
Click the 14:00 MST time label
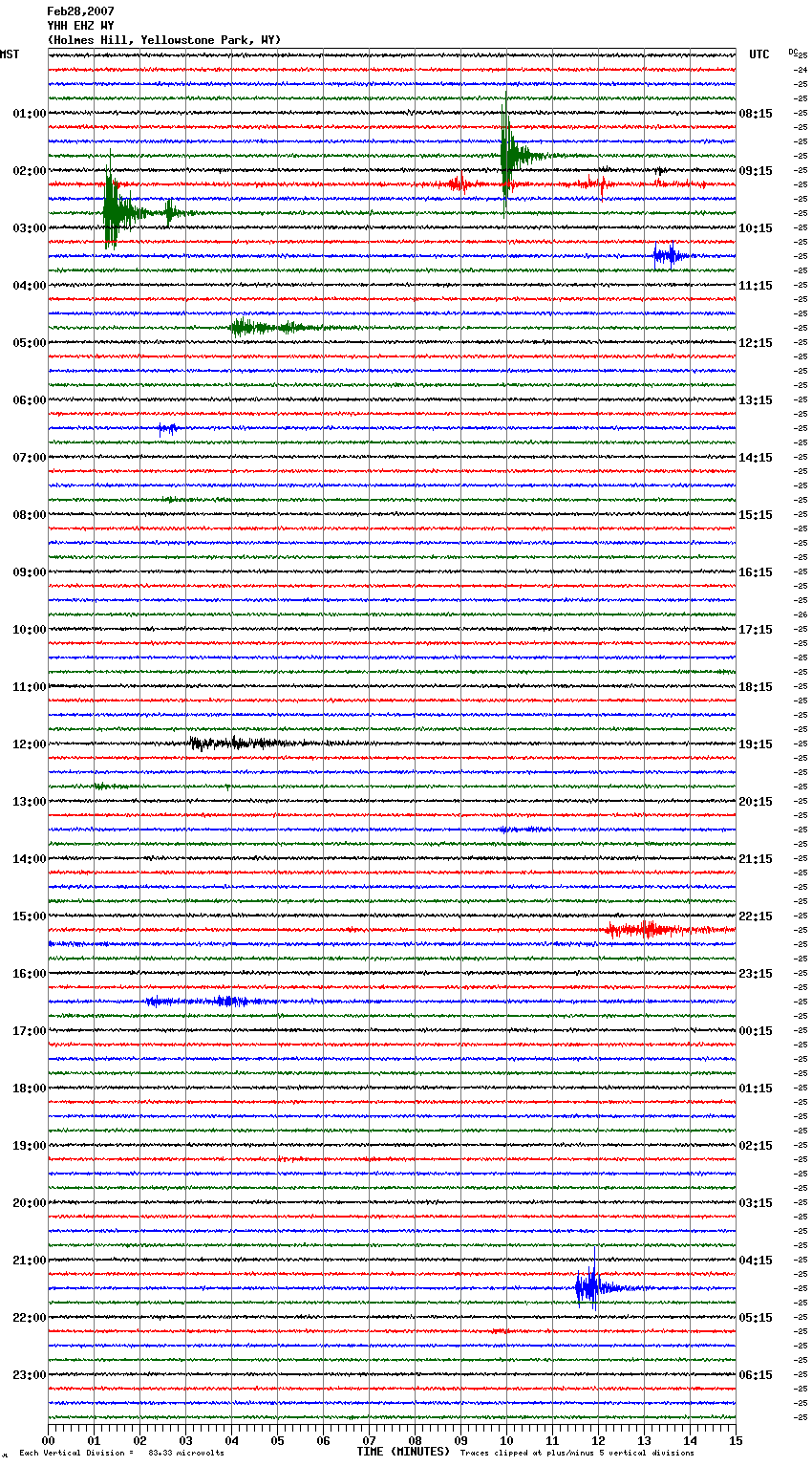[30, 859]
